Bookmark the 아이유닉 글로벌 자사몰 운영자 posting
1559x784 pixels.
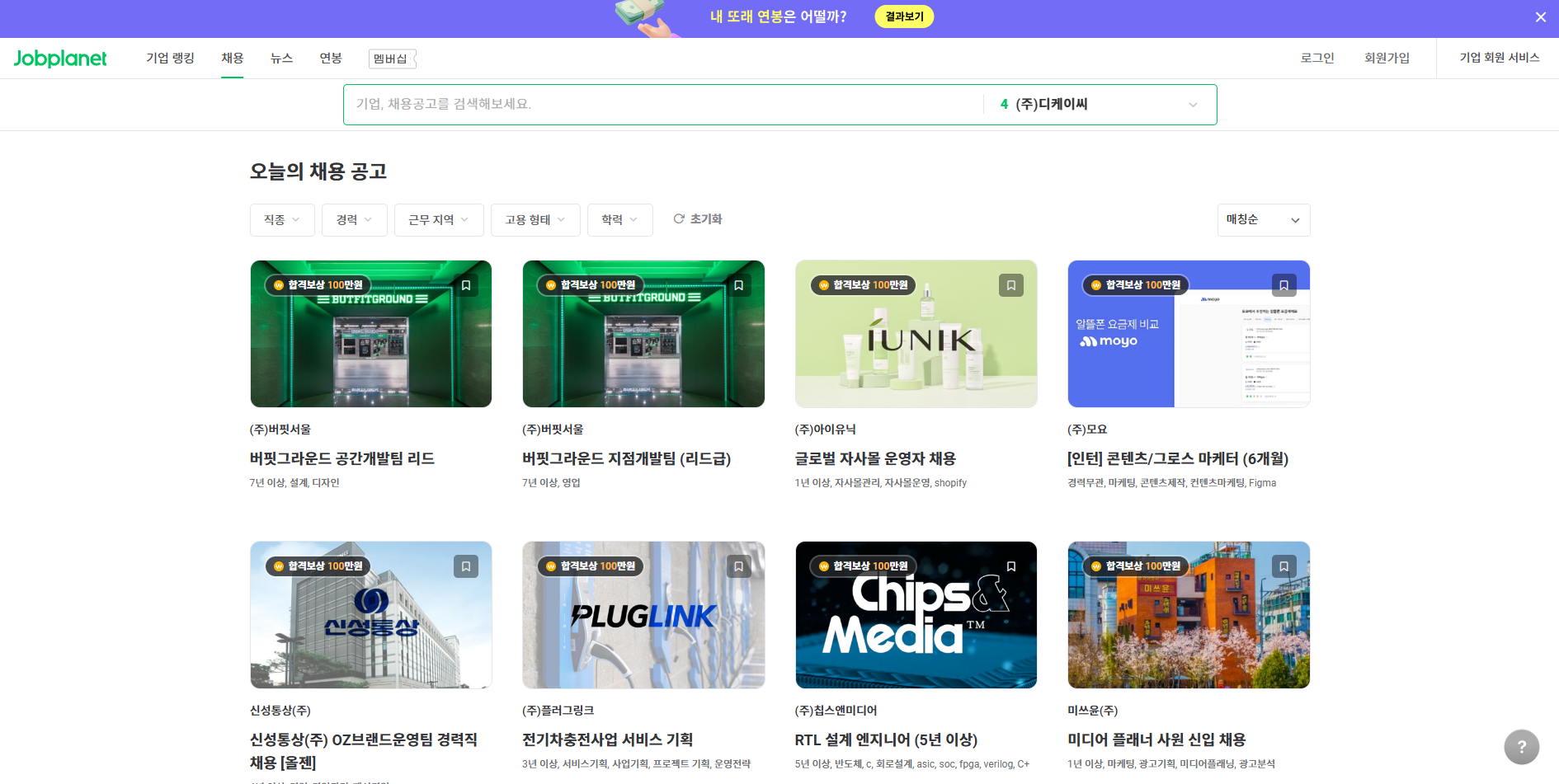click(1010, 284)
